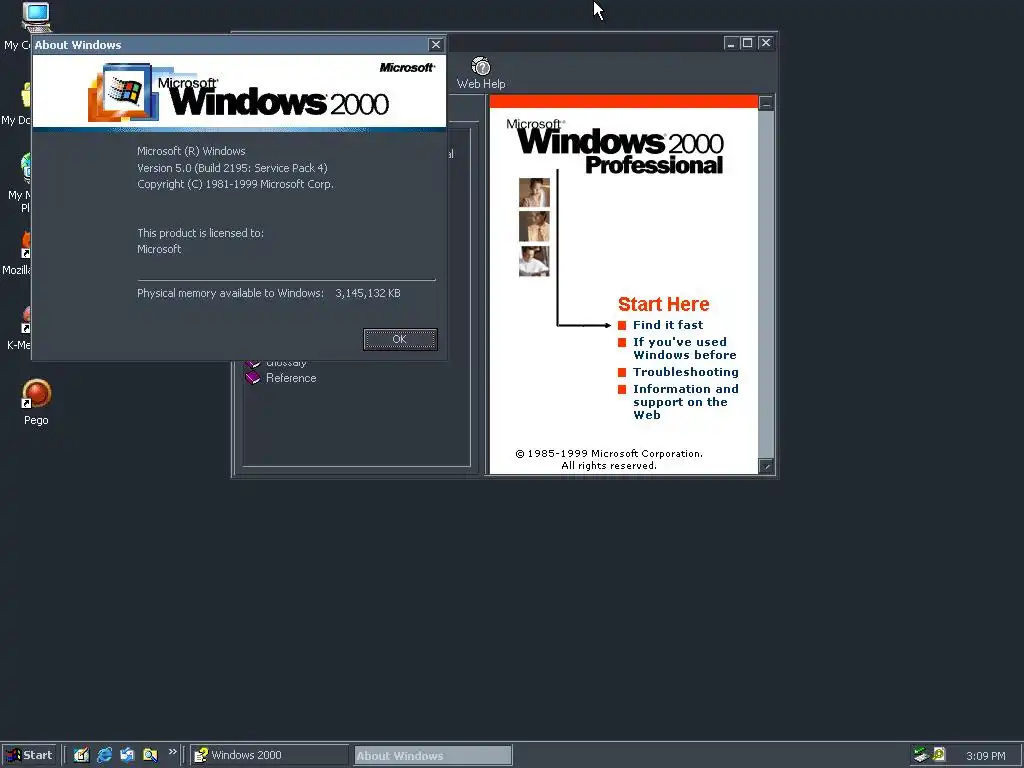Open 'Information and support on the Web'
This screenshot has height=768, width=1024.
pos(686,402)
